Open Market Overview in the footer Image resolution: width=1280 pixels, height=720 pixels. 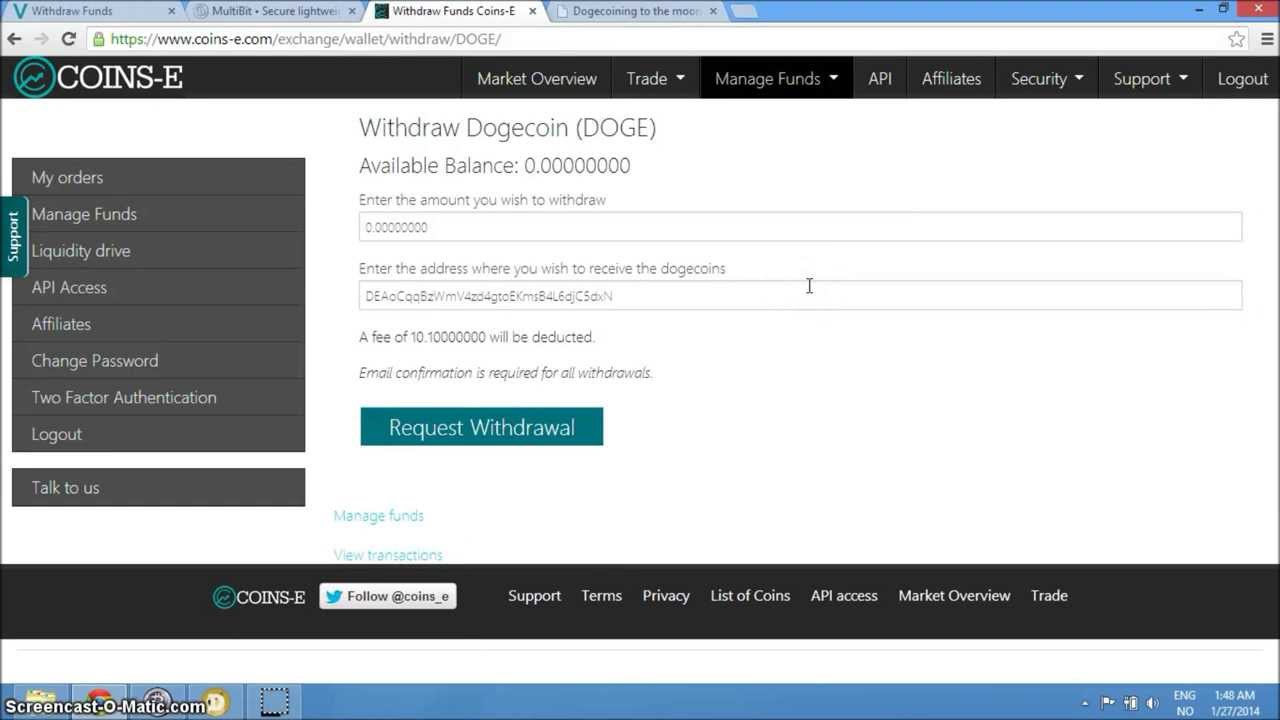954,596
